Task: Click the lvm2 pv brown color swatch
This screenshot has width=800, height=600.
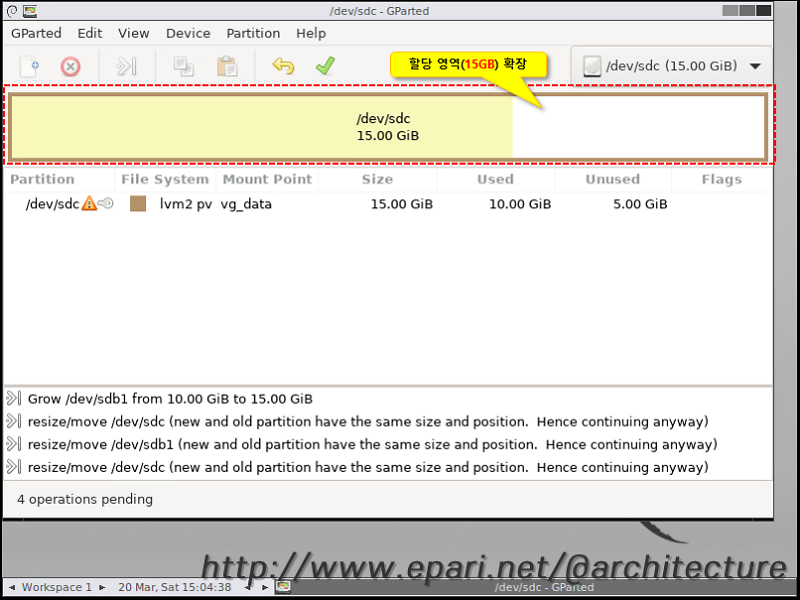Action: click(x=138, y=204)
